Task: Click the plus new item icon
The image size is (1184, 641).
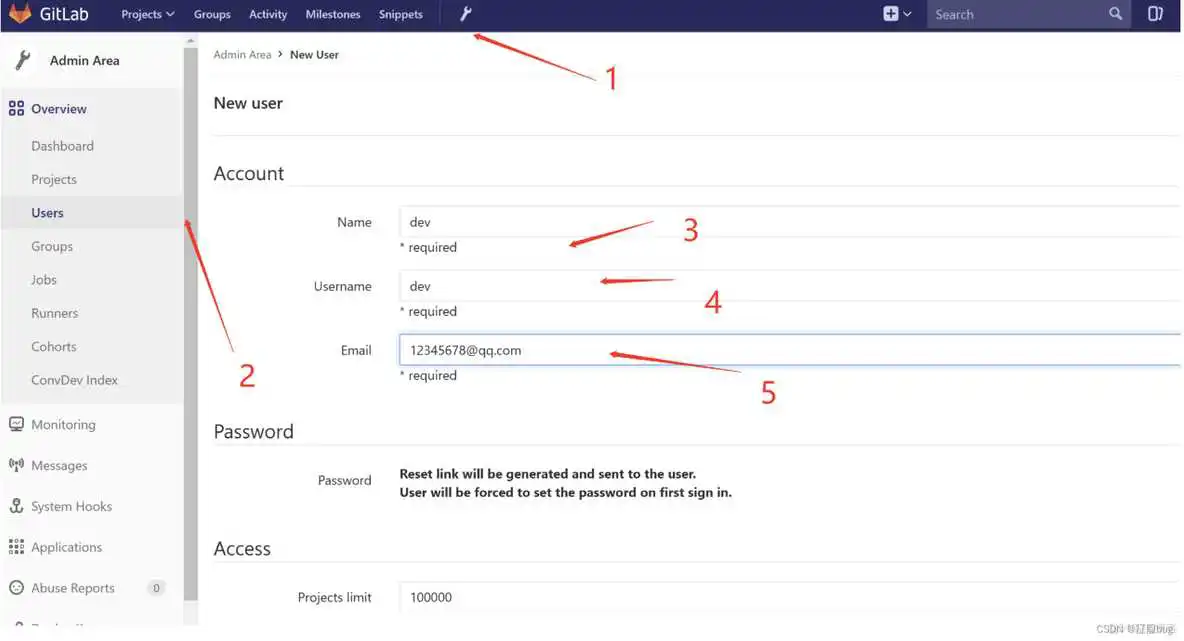Action: click(890, 14)
